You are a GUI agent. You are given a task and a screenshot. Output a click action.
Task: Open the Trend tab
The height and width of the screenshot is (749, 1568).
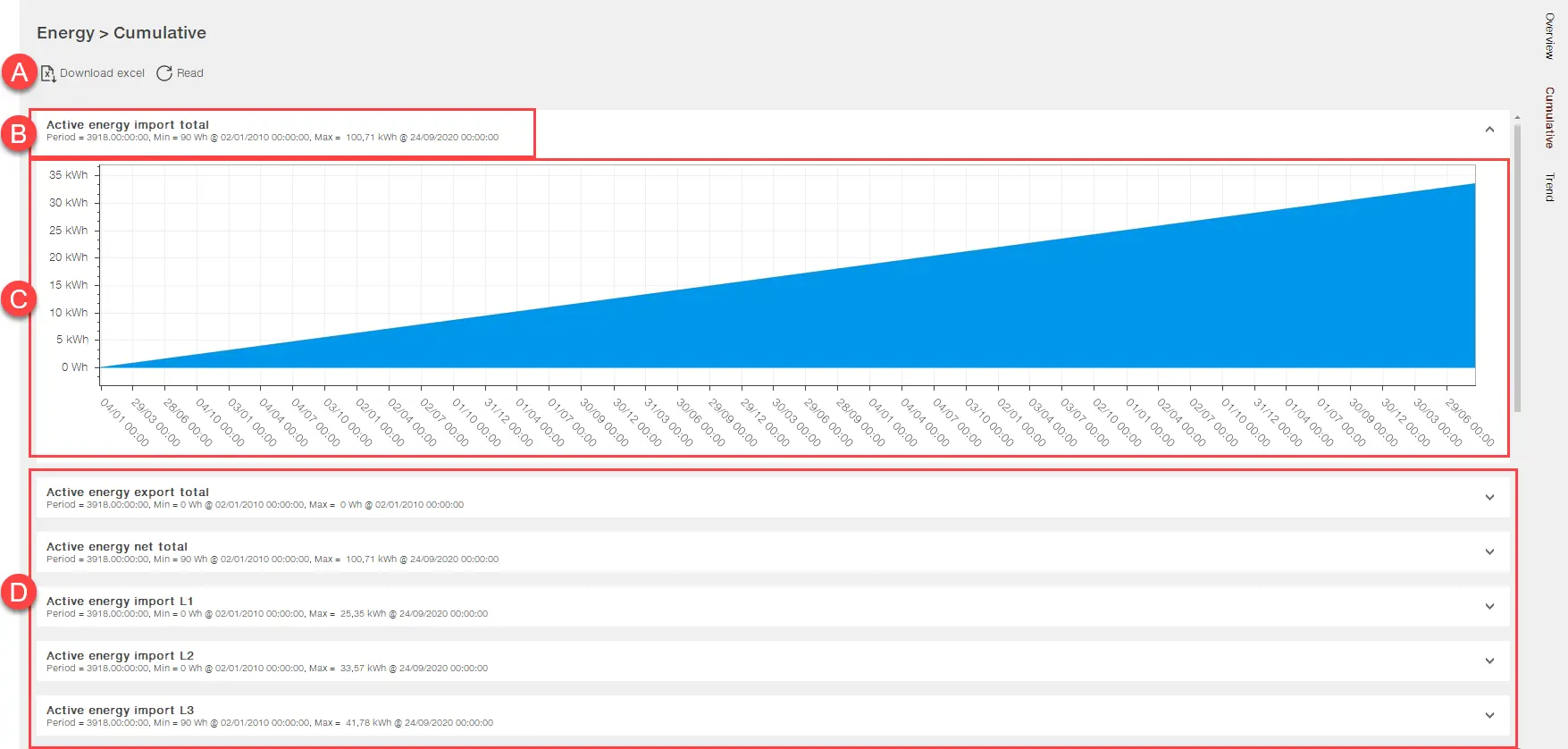pyautogui.click(x=1550, y=187)
